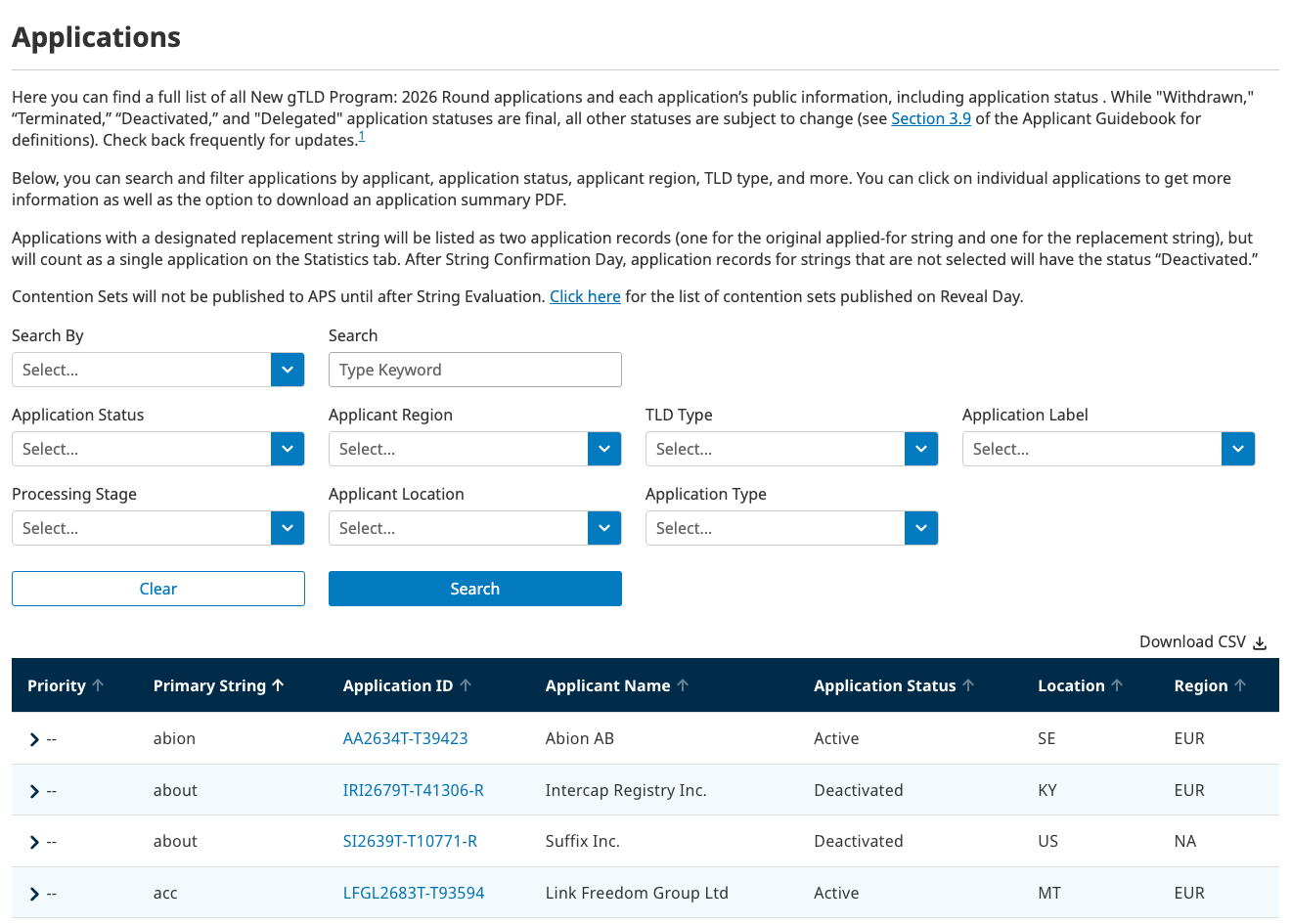
Task: Open the Processing Stage dropdown
Action: tap(158, 528)
